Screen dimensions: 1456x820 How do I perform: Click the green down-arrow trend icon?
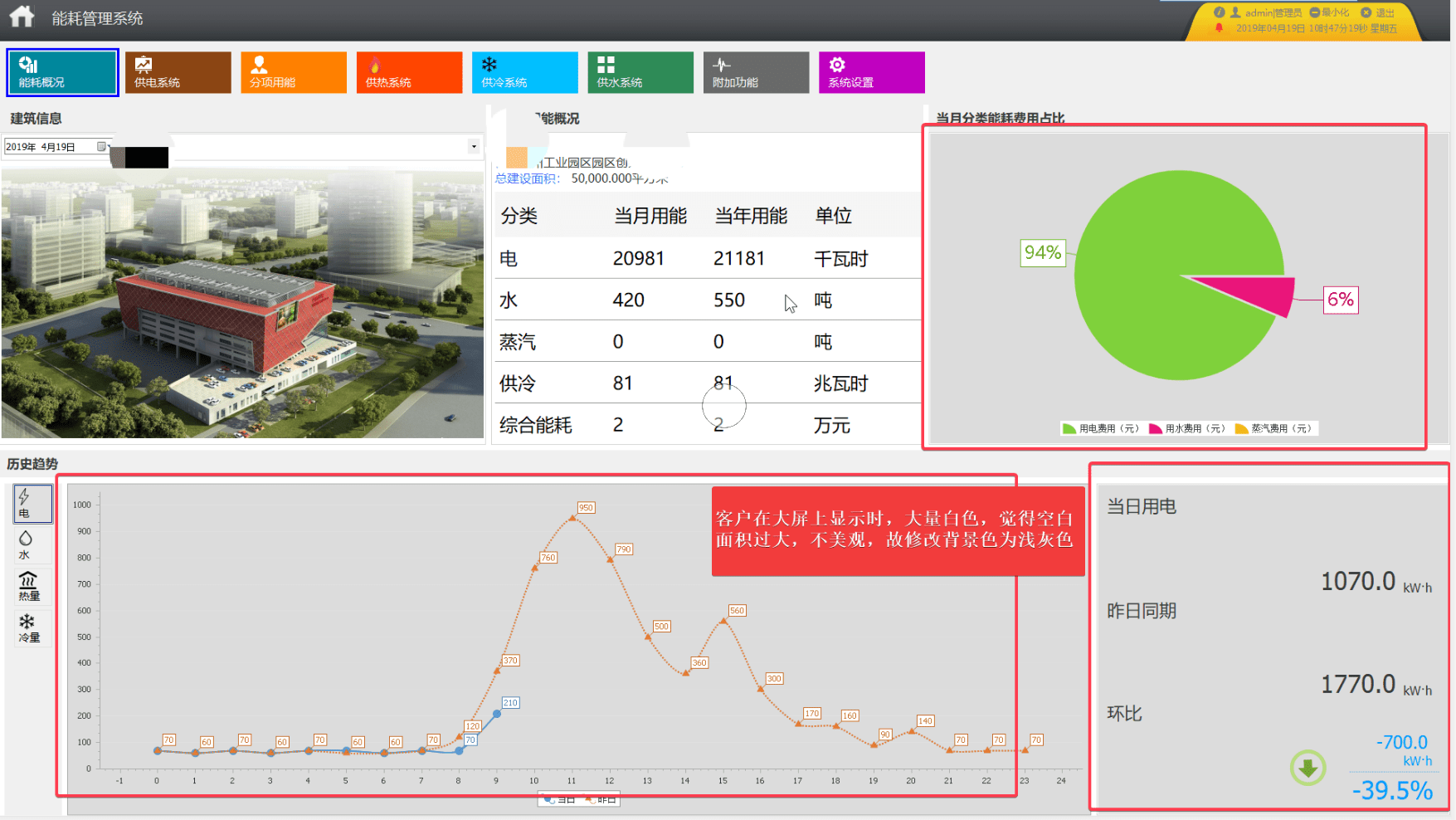point(1307,768)
